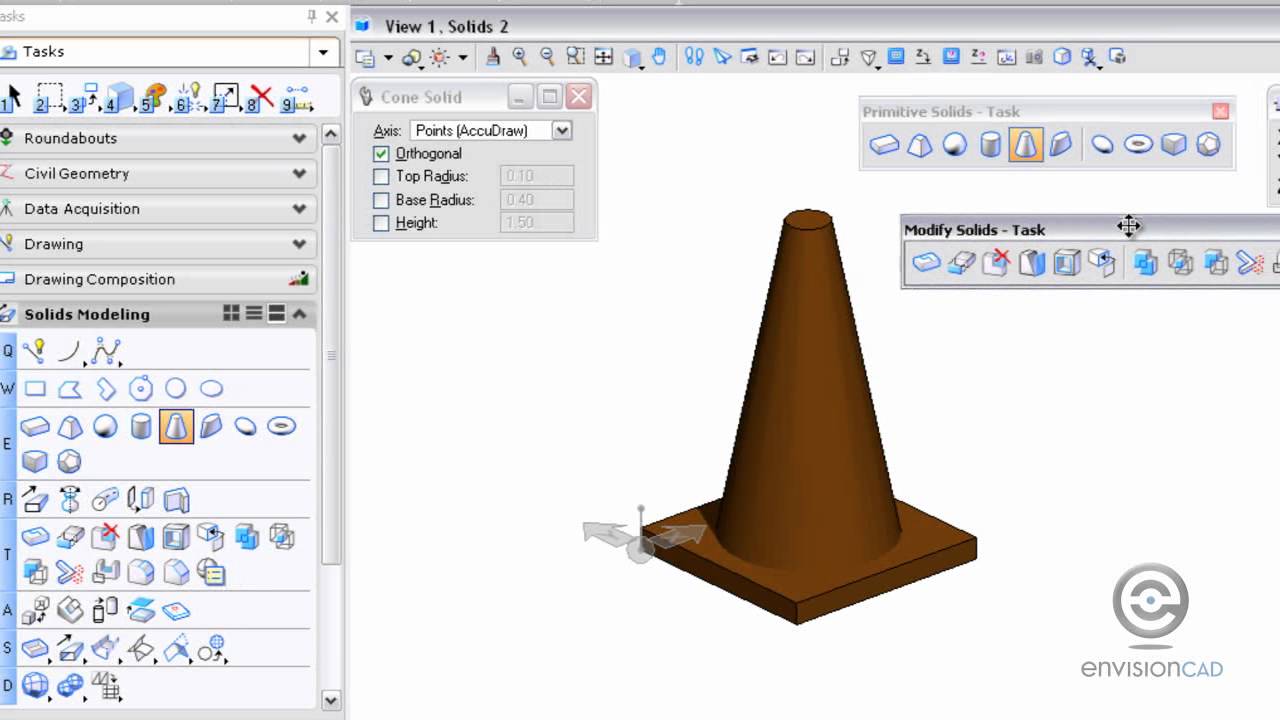Uncheck the Orthogonal checkbox
Image resolution: width=1280 pixels, height=720 pixels.
tap(380, 154)
